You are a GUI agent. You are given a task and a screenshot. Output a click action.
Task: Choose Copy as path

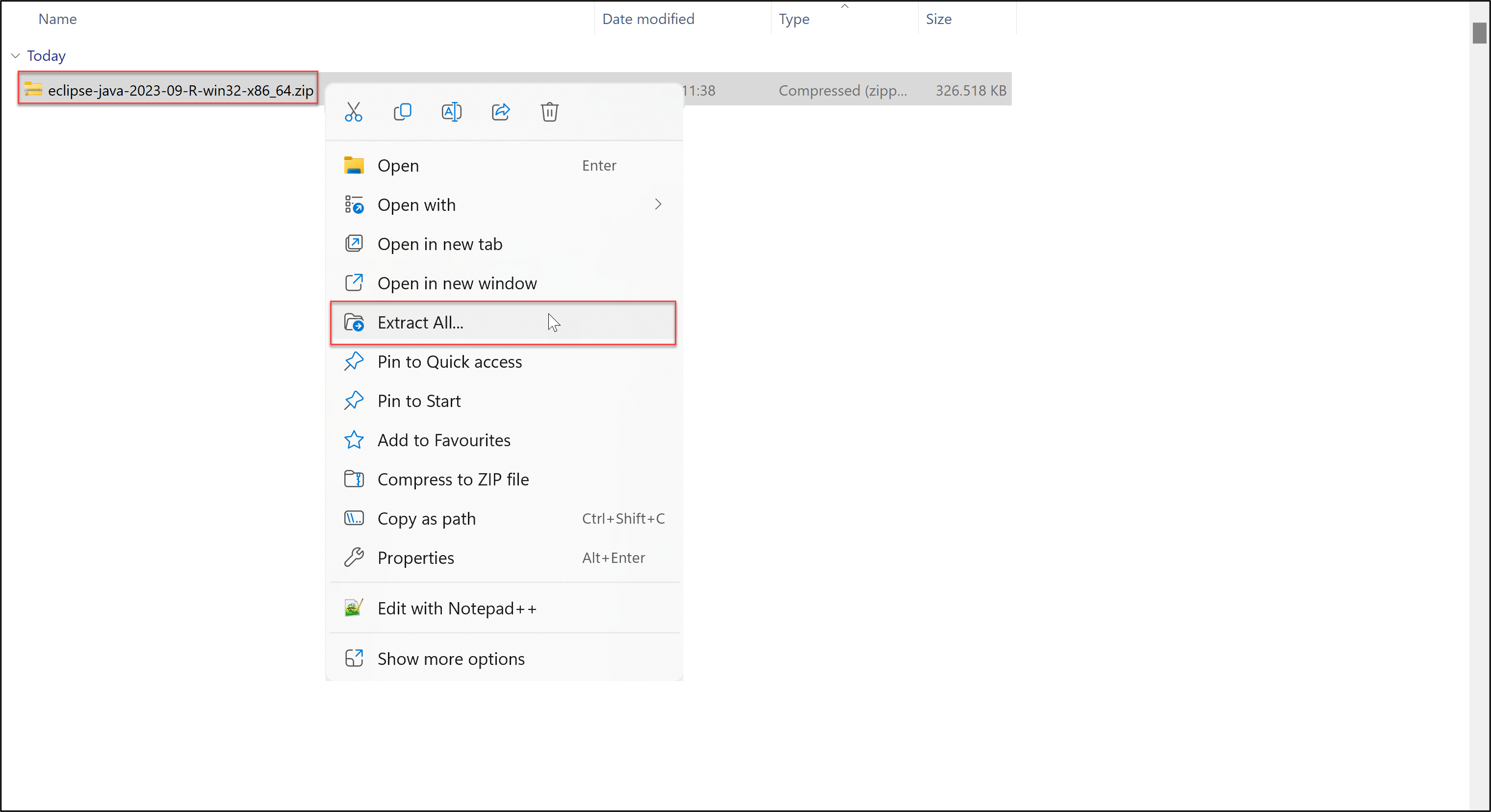point(427,518)
